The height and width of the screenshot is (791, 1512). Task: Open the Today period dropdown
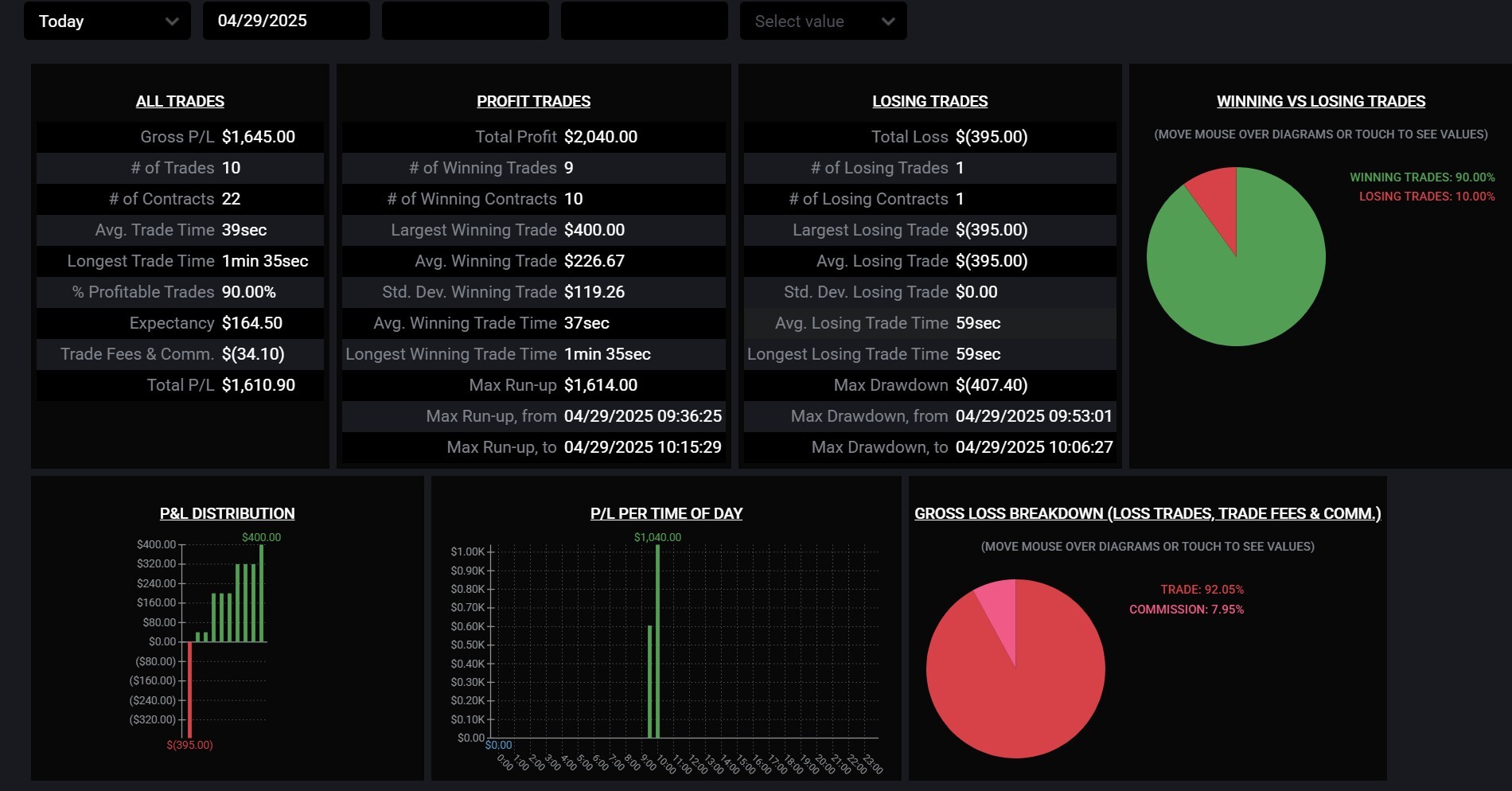tap(107, 21)
